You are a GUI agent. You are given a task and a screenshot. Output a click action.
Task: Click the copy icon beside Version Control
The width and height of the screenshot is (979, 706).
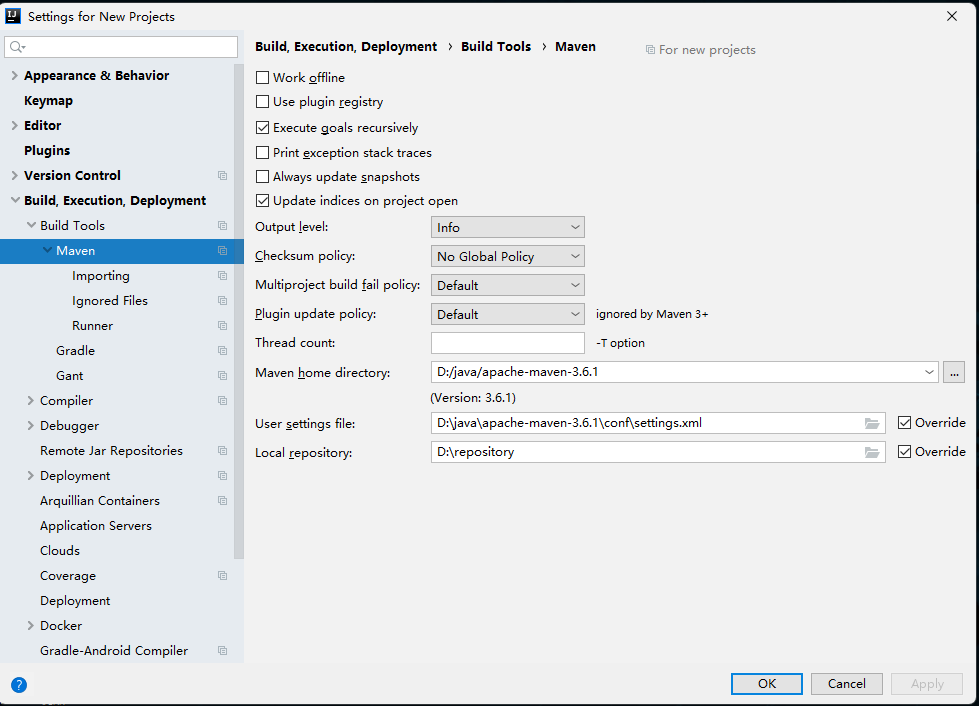point(222,175)
